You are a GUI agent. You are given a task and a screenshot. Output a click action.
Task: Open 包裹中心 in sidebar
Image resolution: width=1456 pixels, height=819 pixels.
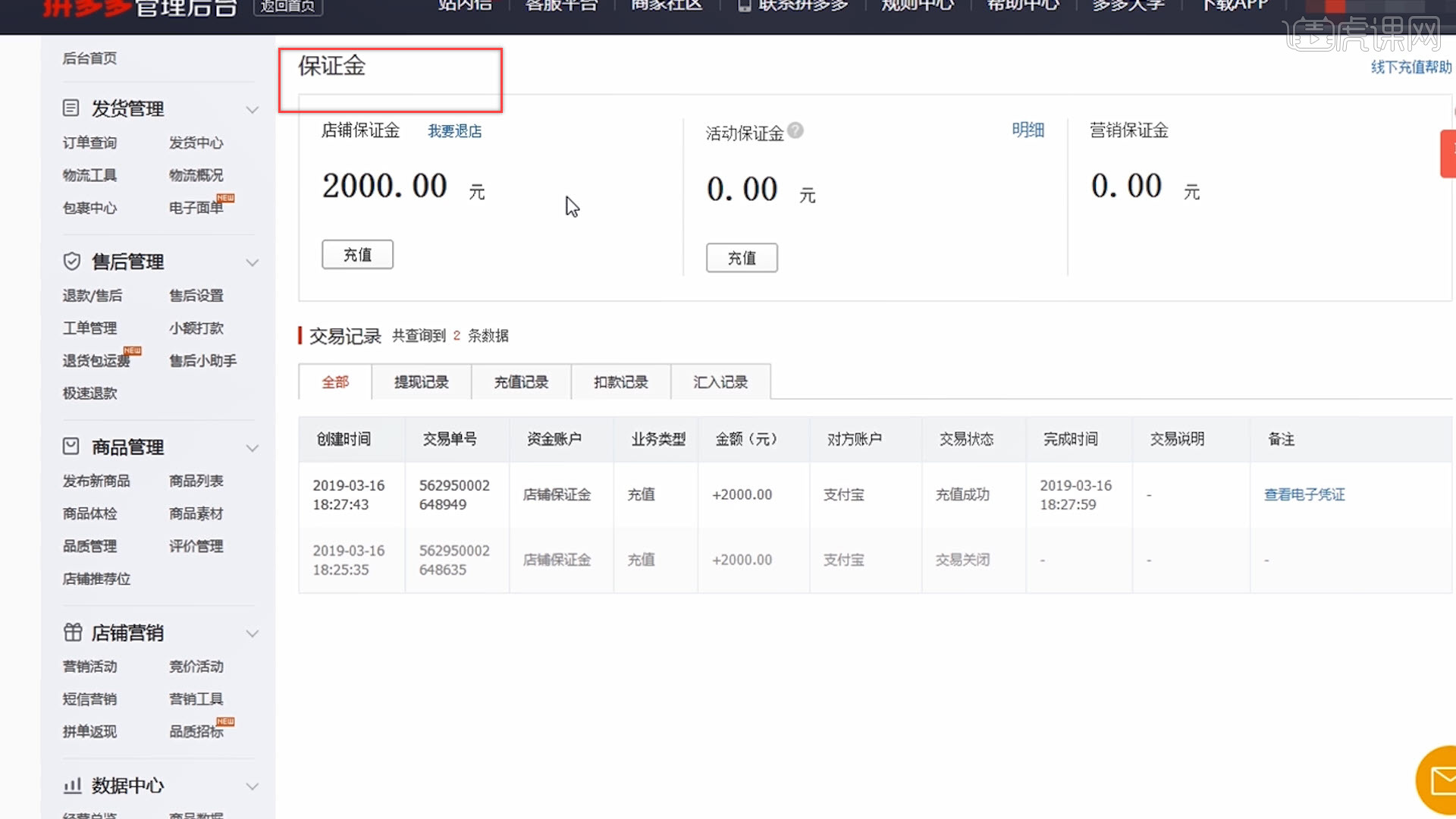point(89,208)
